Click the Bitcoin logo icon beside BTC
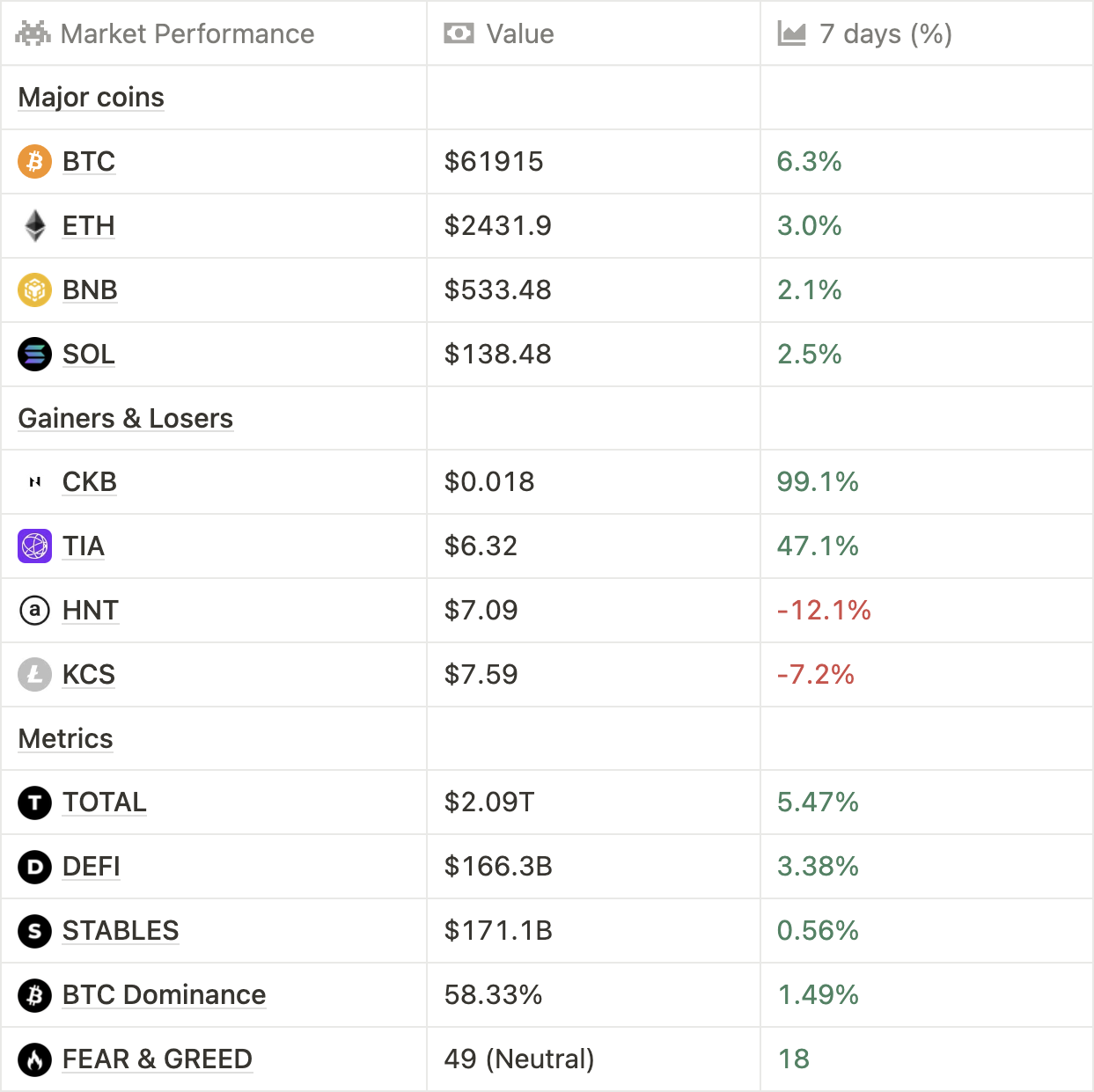This screenshot has height=1092, width=1094. 35,162
